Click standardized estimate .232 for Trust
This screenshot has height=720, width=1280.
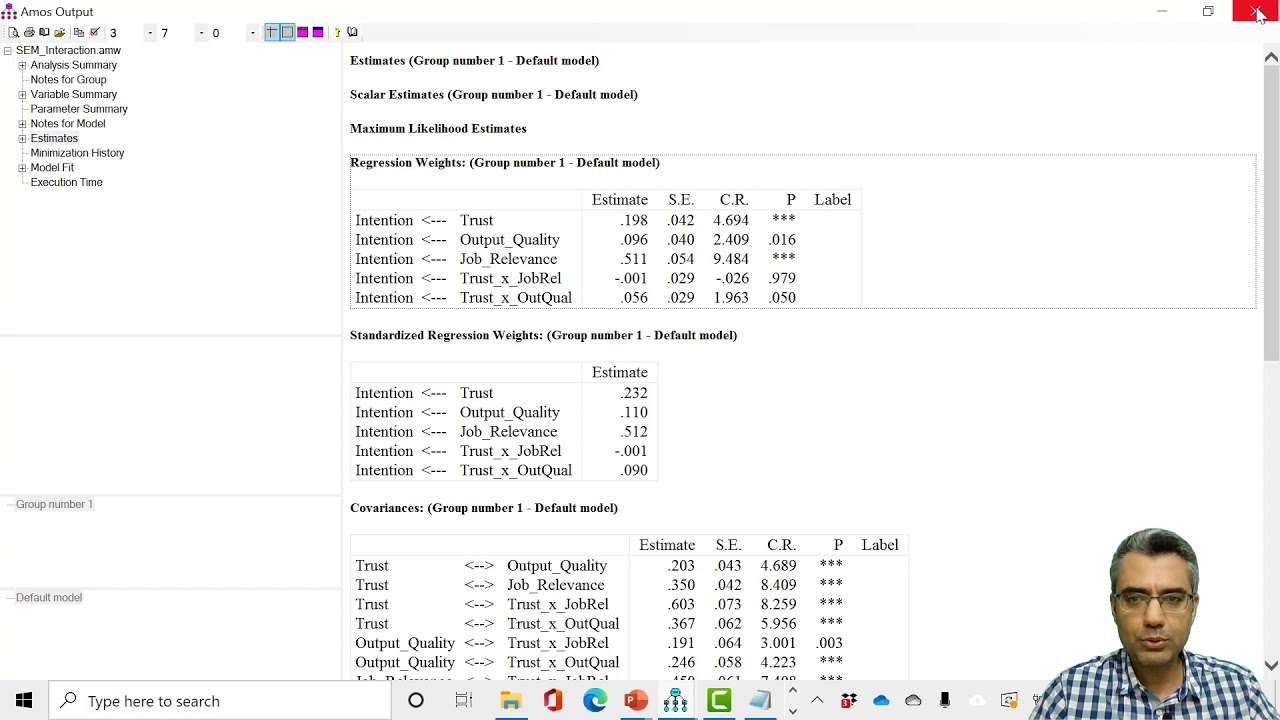pyautogui.click(x=634, y=393)
